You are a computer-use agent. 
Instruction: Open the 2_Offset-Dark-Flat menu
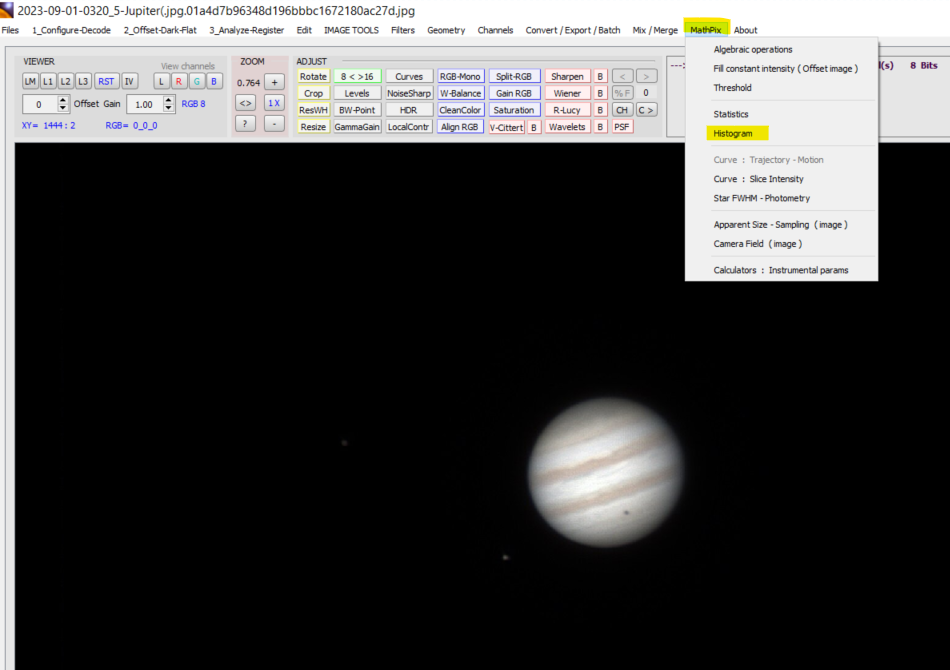click(160, 30)
